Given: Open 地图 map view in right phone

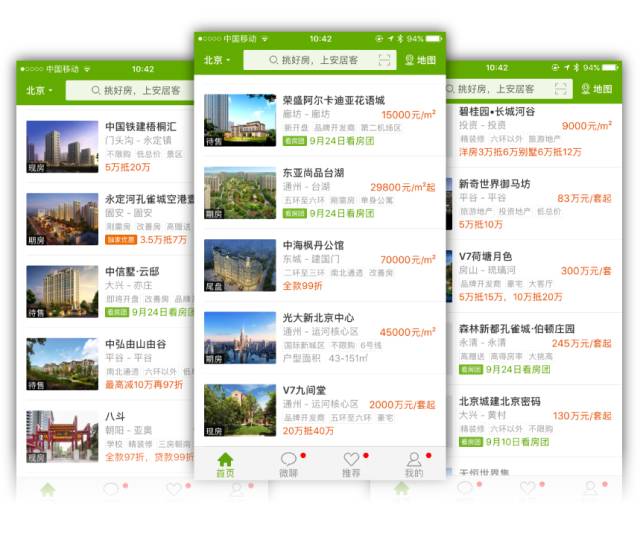Looking at the screenshot, I should (596, 89).
